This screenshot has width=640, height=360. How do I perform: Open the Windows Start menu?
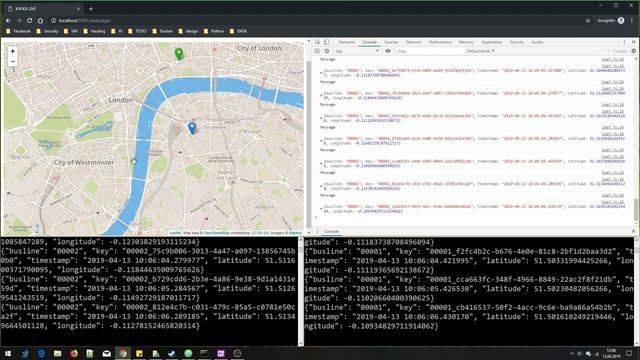tap(8, 353)
